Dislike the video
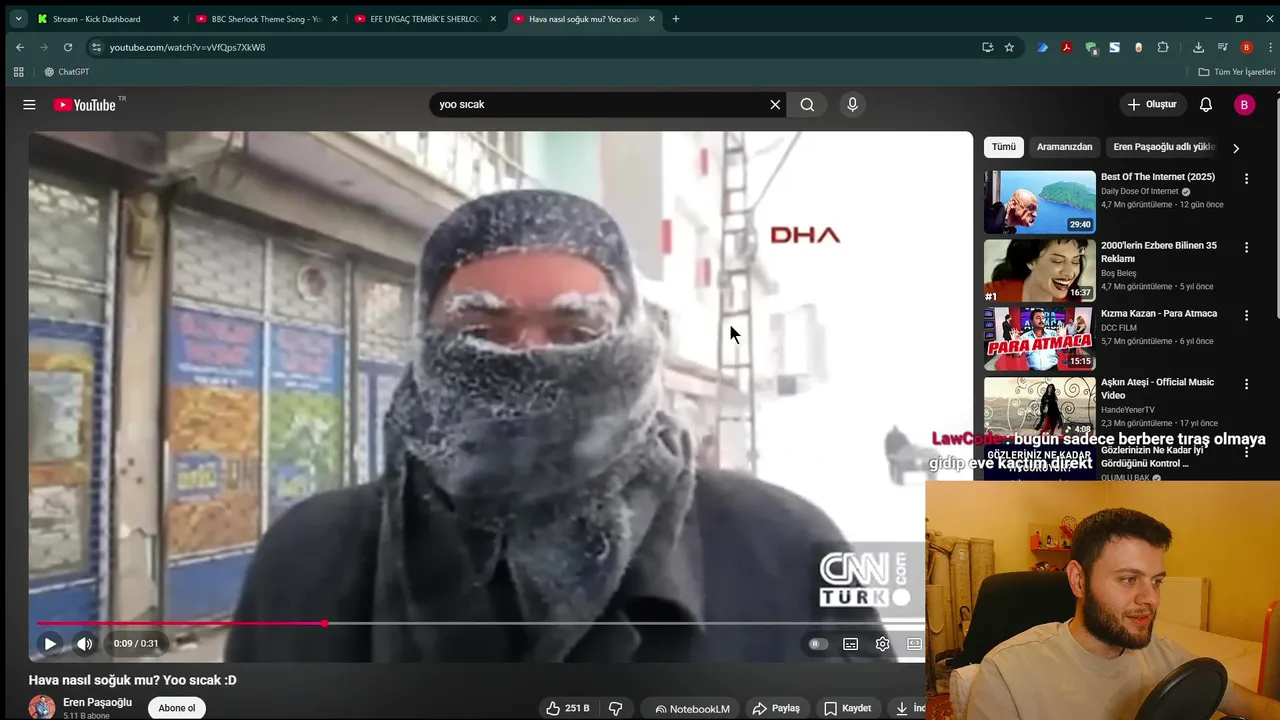 tap(616, 708)
